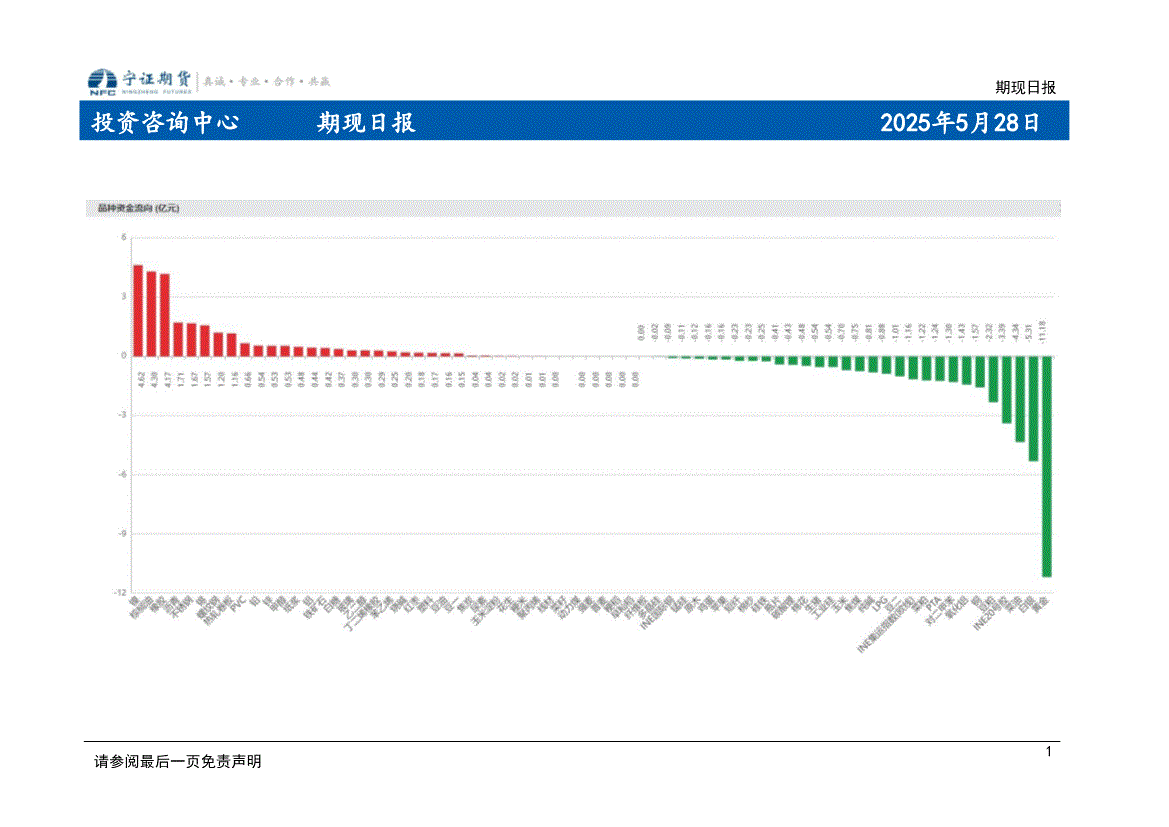The width and height of the screenshot is (1169, 827).
Task: Click the green bar labeled -4.34
Action: [1020, 398]
